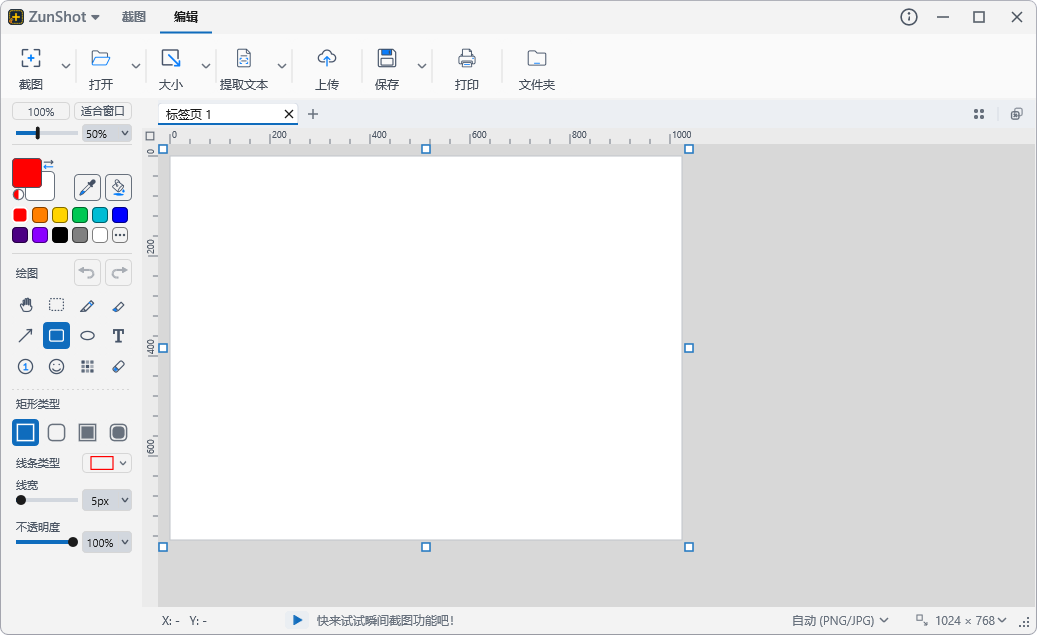Select the numbered step marker tool
The image size is (1037, 635).
[x=26, y=366]
